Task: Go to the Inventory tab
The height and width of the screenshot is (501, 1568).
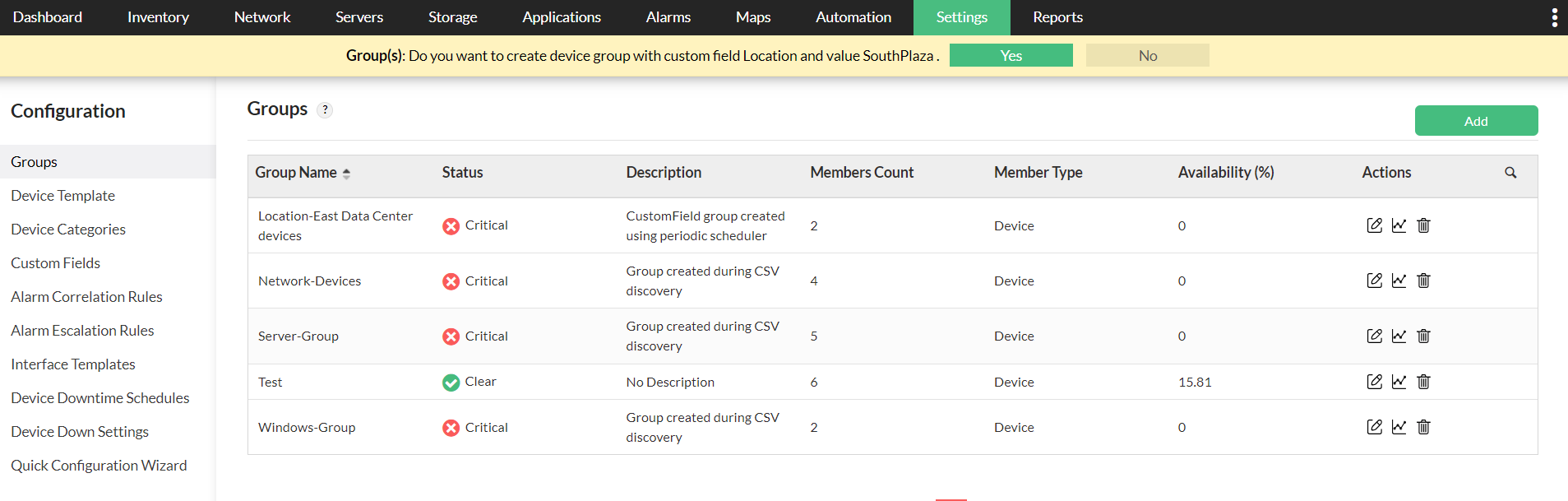Action: 158,17
